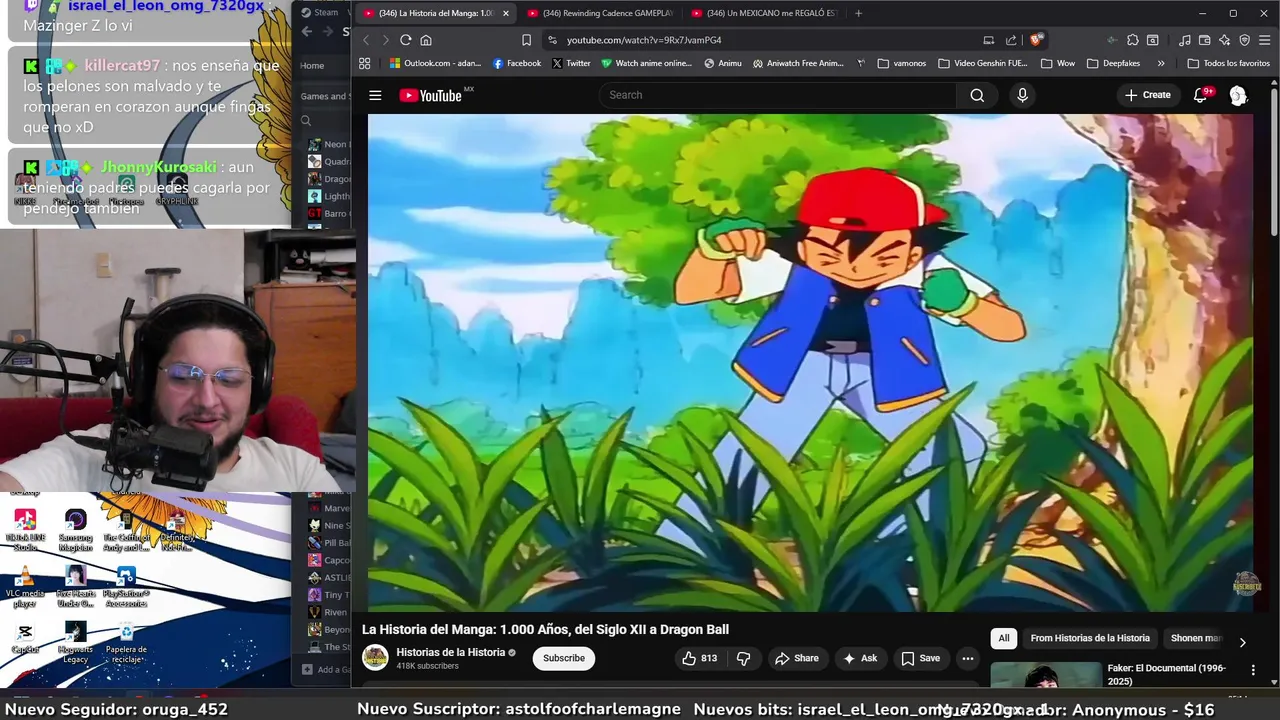Click the Faker El Documental video thumbnail

[x=1045, y=675]
